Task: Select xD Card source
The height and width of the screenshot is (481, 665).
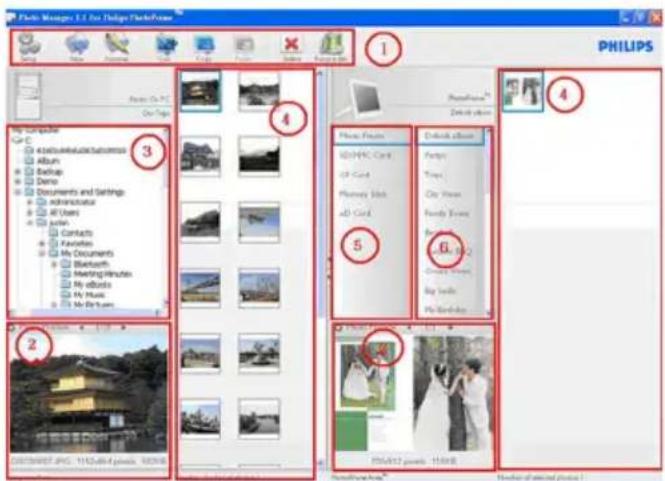Action: (x=355, y=213)
